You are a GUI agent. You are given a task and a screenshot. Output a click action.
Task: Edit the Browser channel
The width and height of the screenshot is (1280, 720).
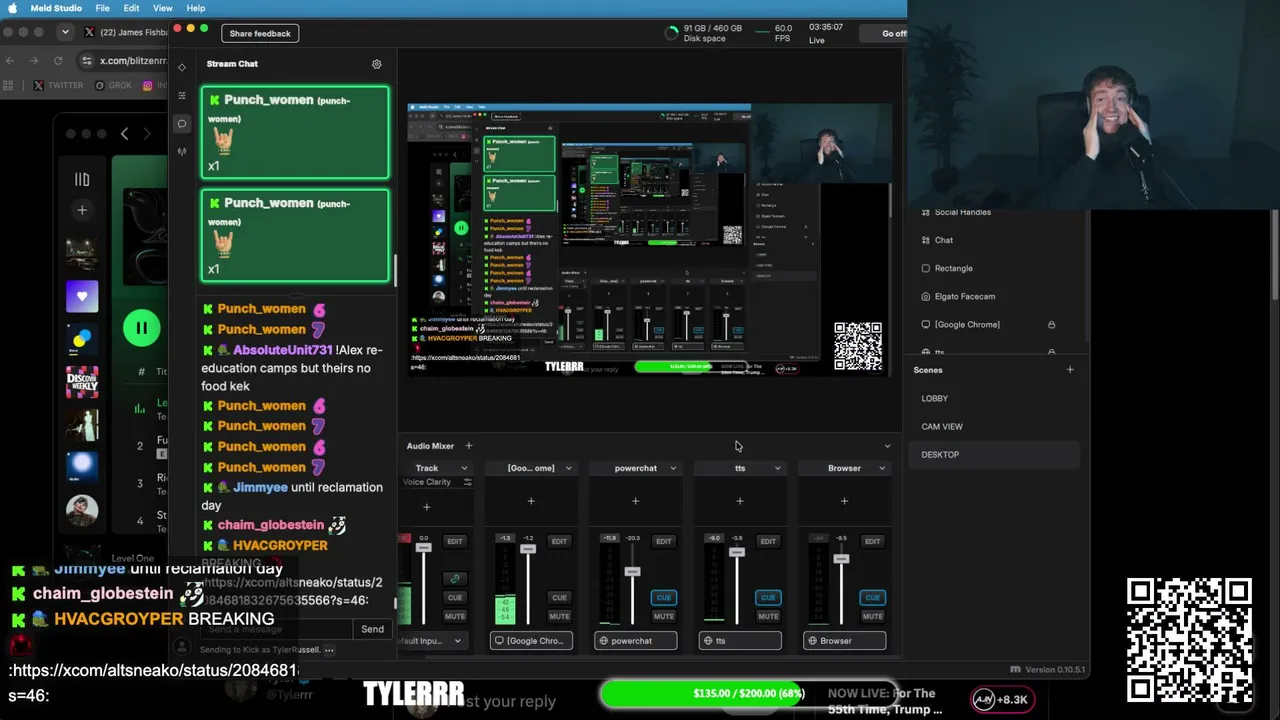[872, 541]
